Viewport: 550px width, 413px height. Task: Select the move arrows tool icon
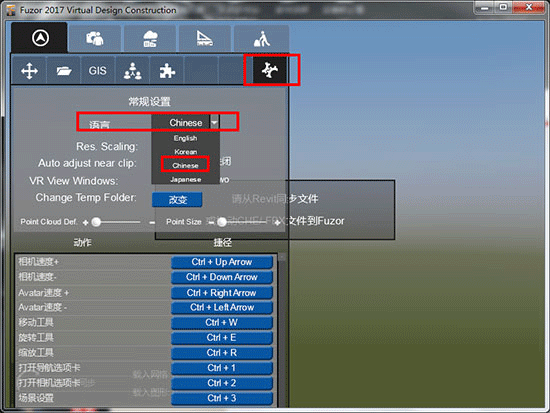(29, 71)
